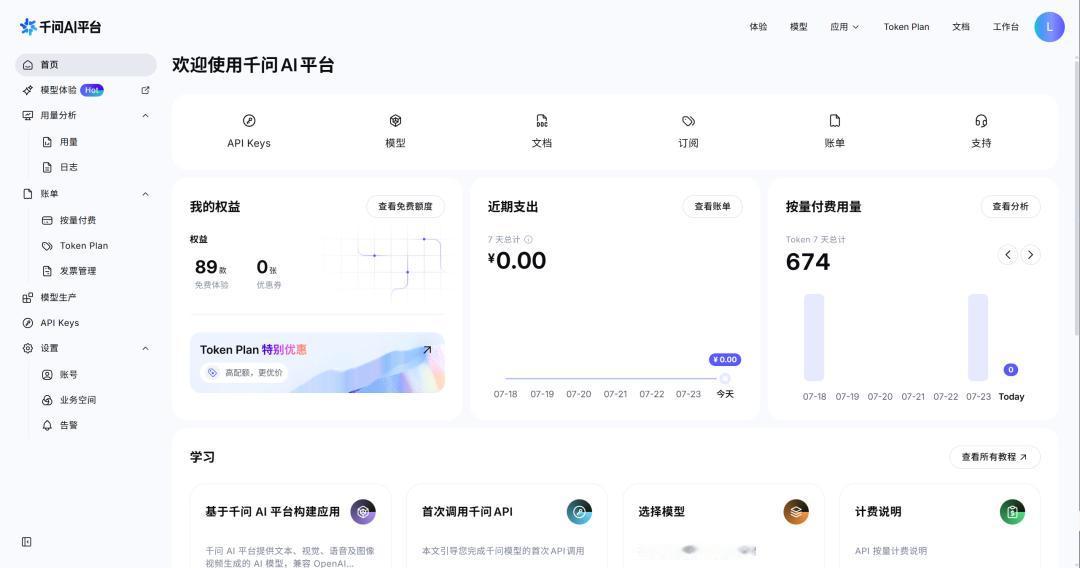Screen dimensions: 1080x568
Task: Open 工作台 in the top navigation
Action: (x=1006, y=27)
